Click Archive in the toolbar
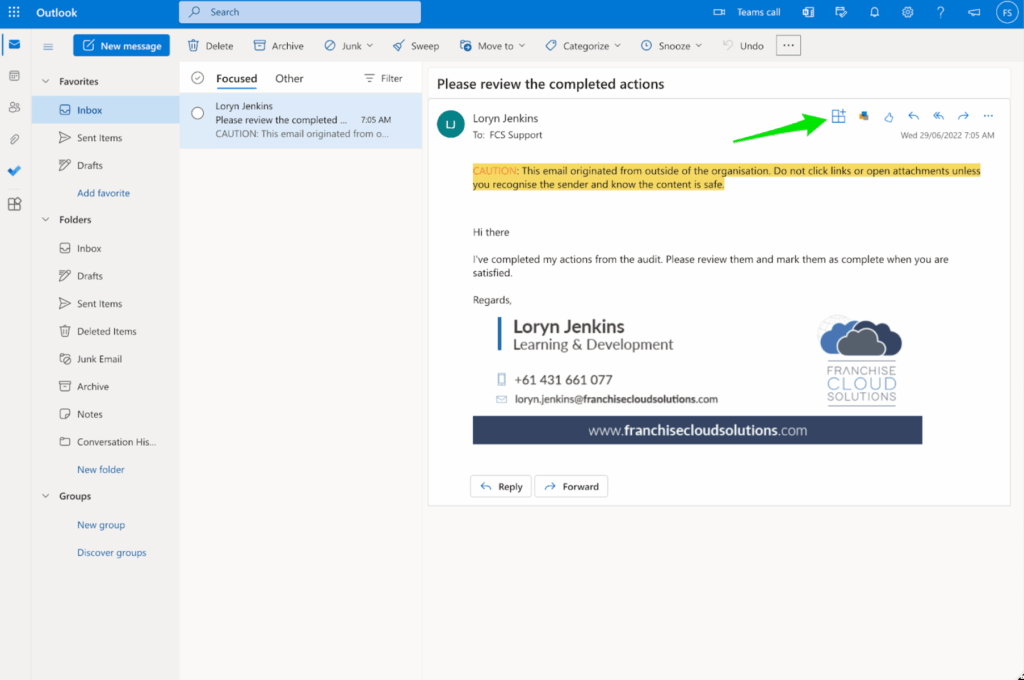Screen dimensions: 1024x680 tap(278, 46)
